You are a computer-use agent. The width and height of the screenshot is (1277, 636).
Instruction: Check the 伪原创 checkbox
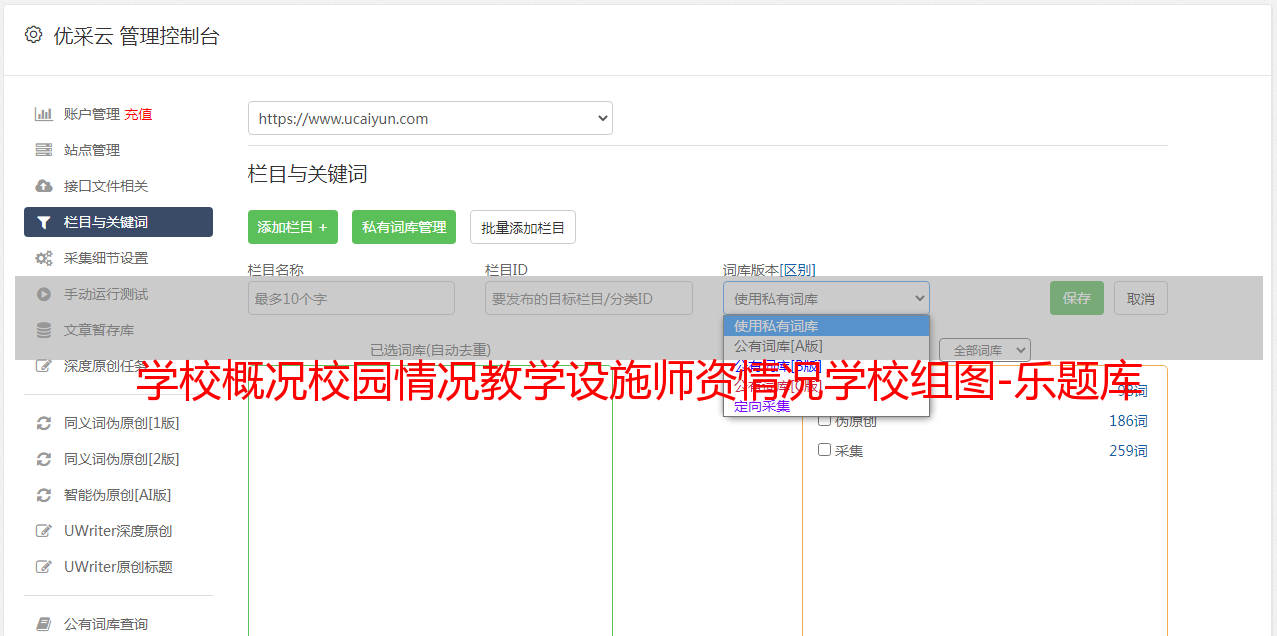825,420
